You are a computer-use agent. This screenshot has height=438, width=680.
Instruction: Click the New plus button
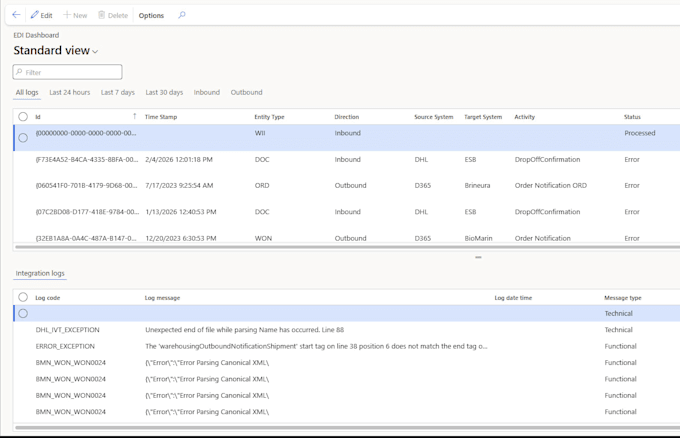(x=75, y=15)
